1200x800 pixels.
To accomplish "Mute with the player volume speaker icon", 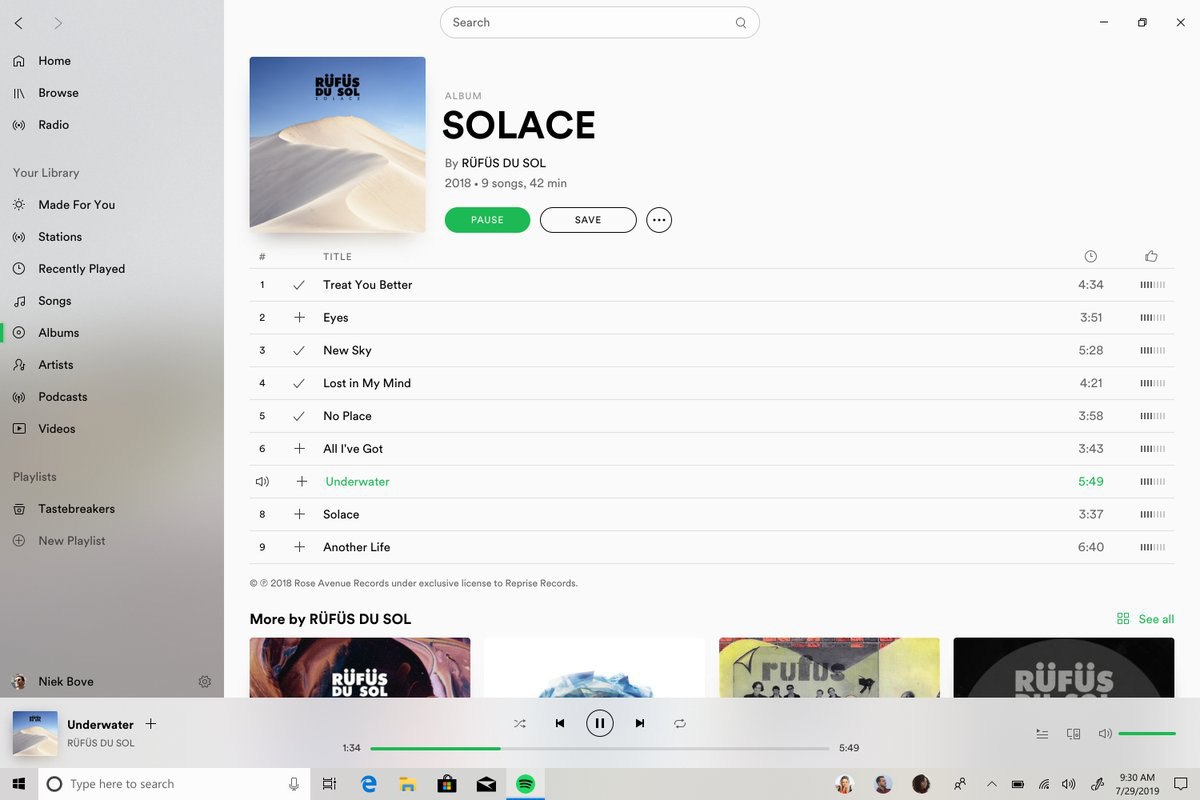I will pyautogui.click(x=1105, y=734).
